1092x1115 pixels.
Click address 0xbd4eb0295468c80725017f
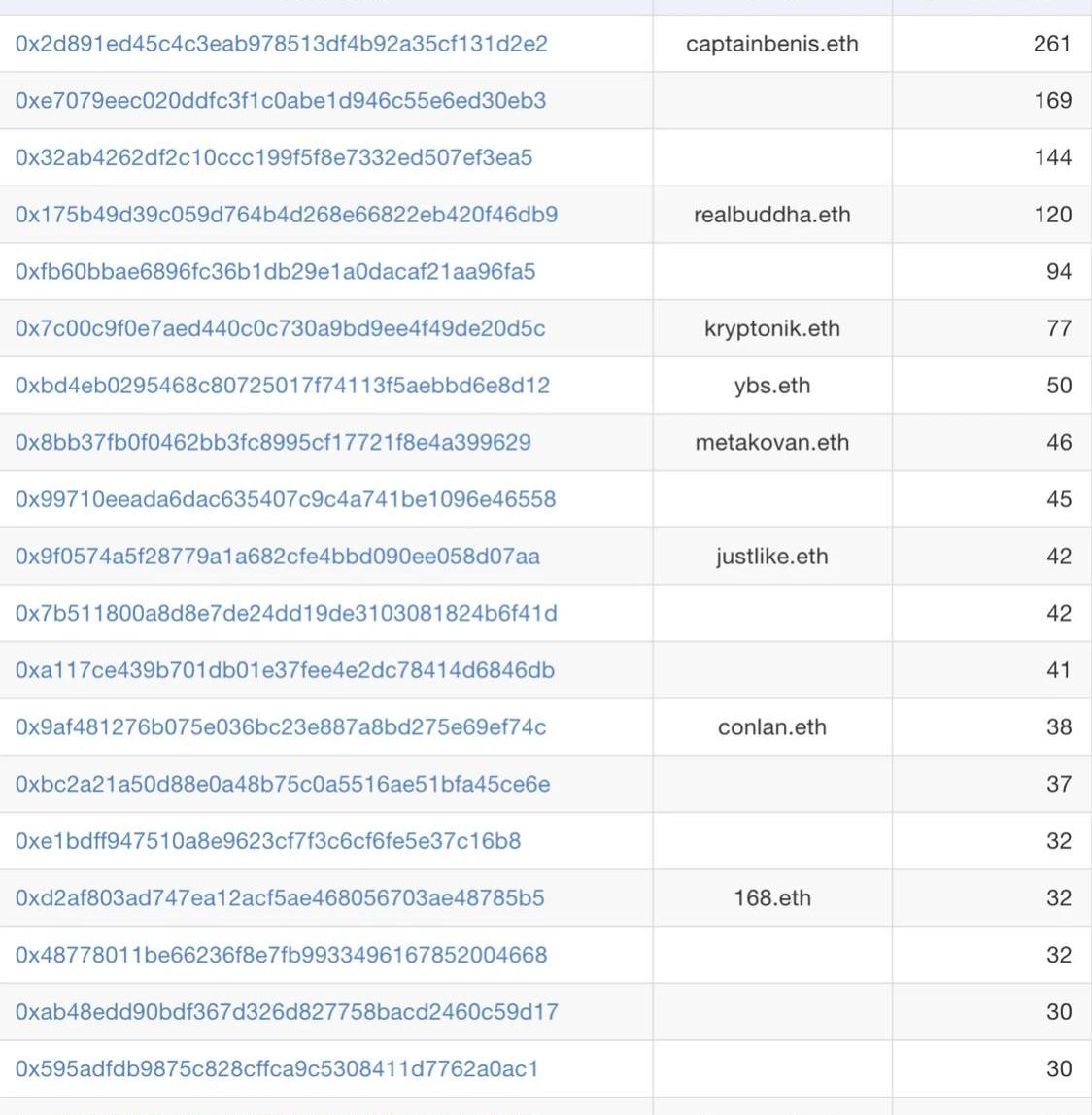(283, 386)
